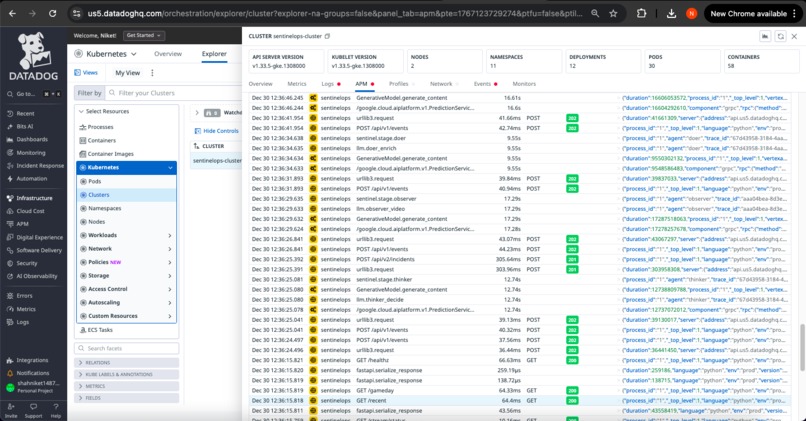
Task: Close the cluster side panel
Action: coord(794,36)
